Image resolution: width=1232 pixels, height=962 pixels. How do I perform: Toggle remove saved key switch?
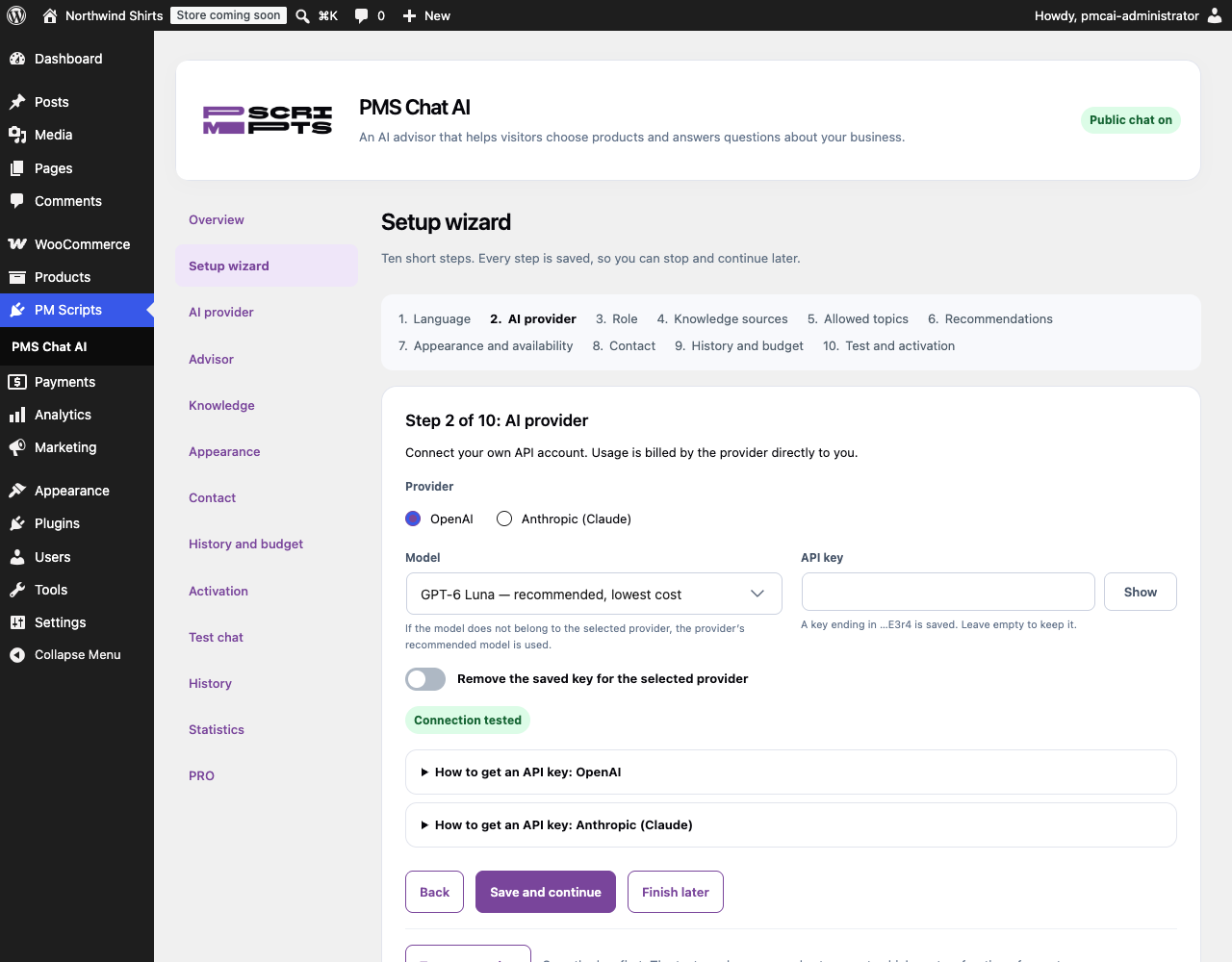coord(425,679)
